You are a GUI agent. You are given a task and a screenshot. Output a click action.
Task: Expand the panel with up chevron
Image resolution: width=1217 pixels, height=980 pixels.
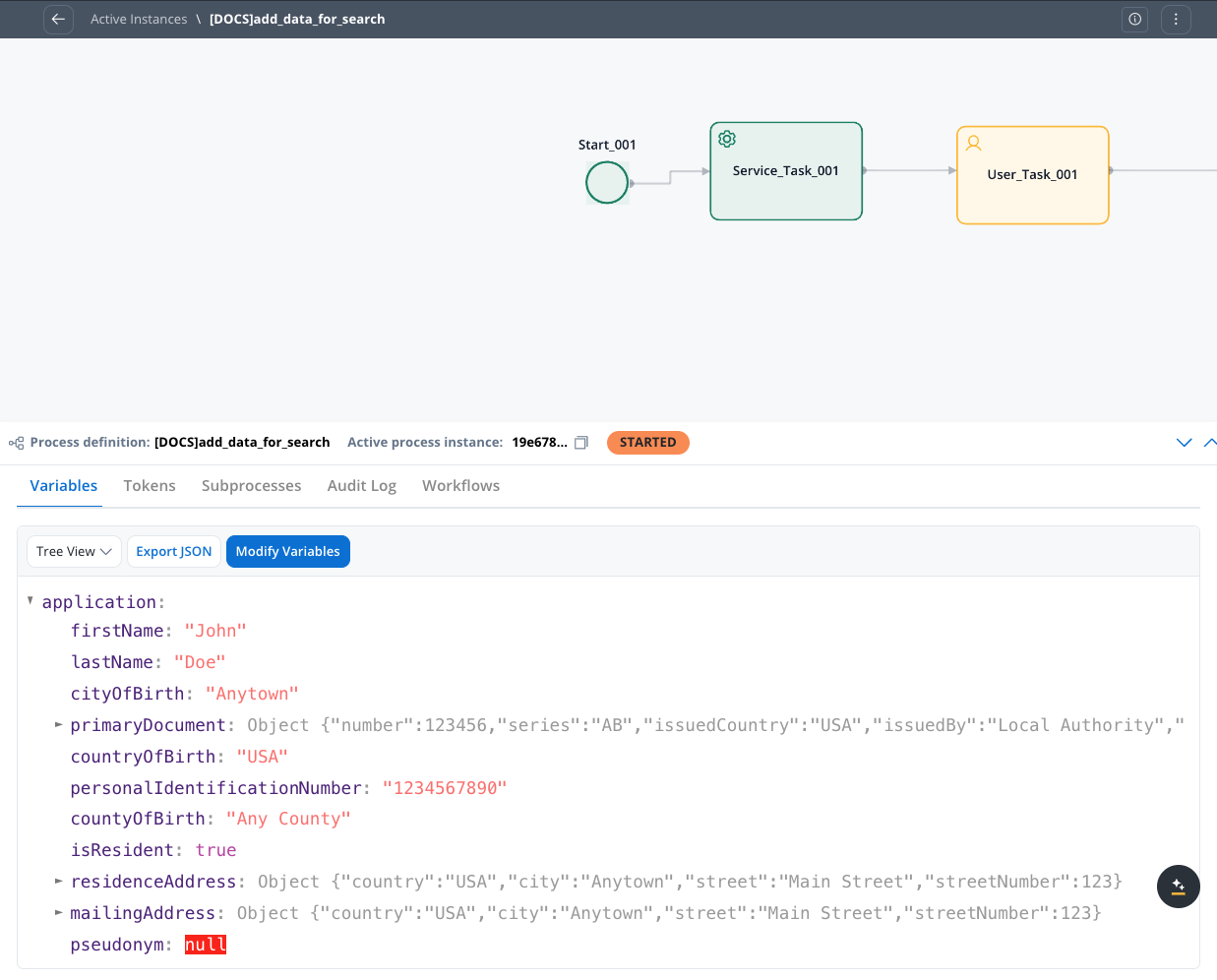coord(1209,443)
